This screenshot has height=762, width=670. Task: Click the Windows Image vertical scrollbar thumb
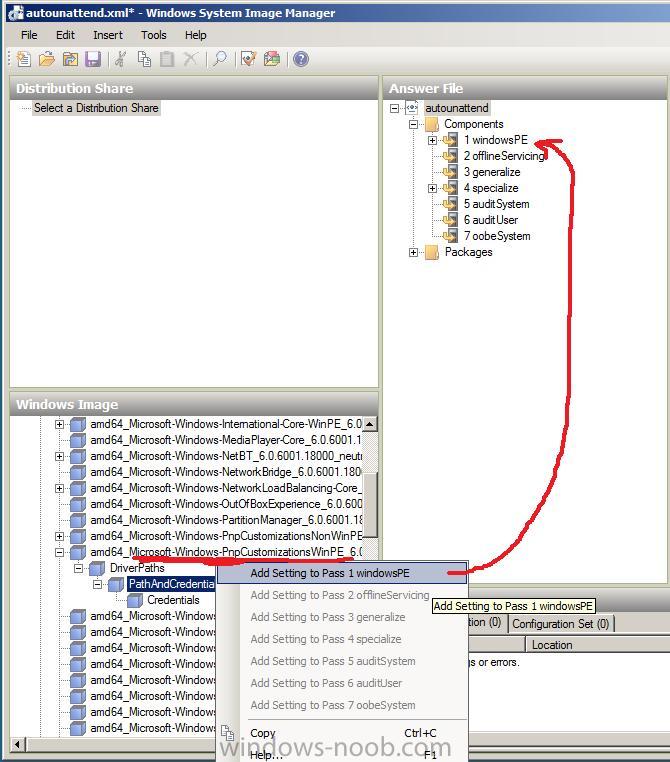370,504
